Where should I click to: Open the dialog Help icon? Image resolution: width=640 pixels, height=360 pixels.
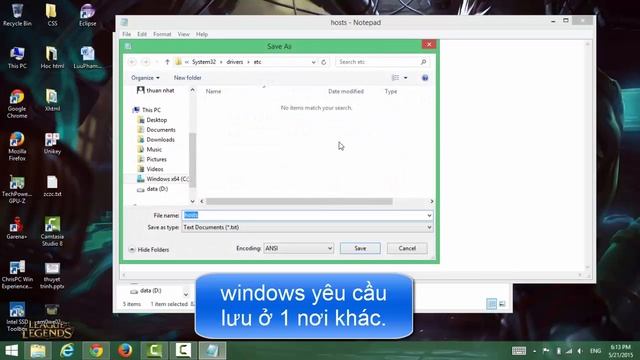[425, 78]
